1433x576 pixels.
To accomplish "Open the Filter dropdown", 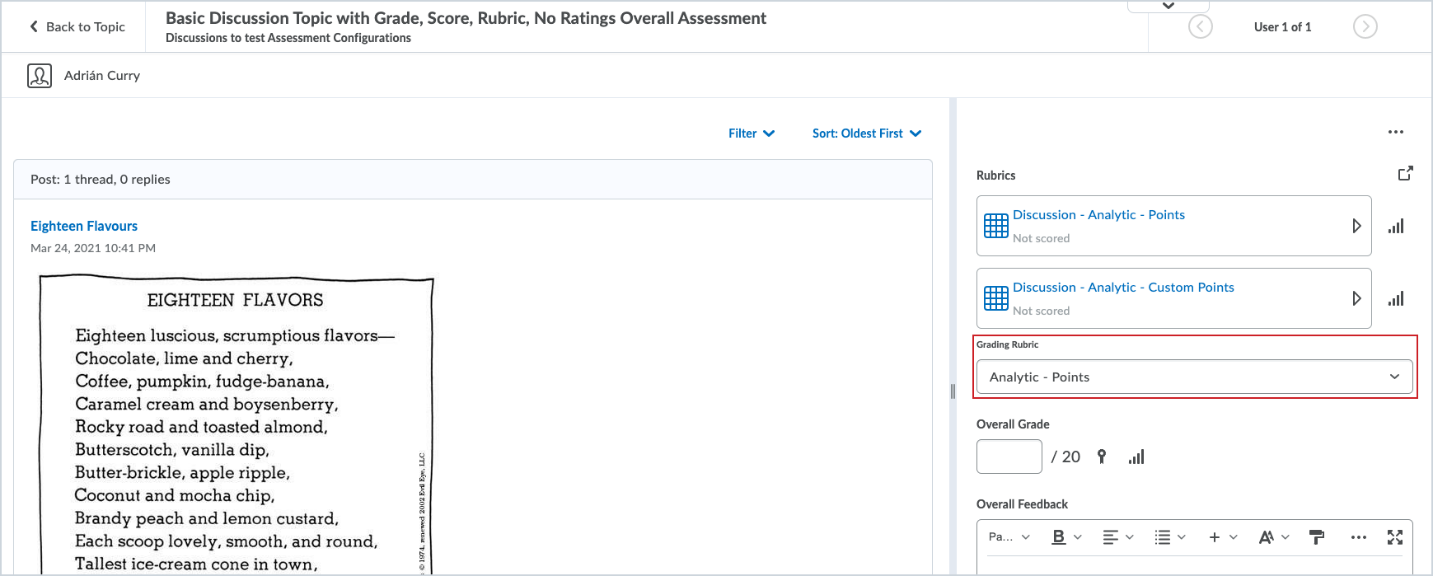I will pos(751,132).
